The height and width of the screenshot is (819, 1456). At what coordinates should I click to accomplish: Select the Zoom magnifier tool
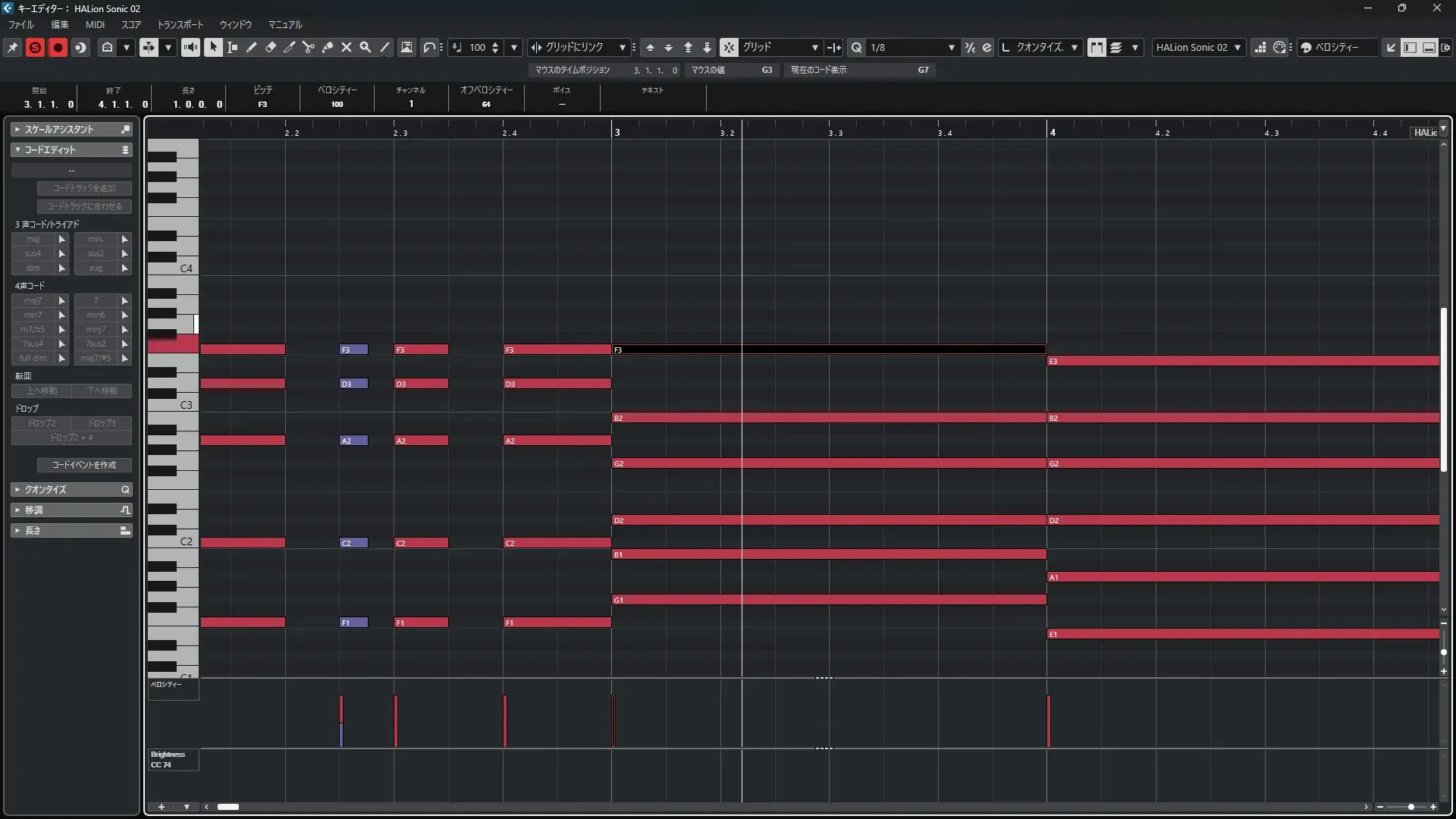click(x=366, y=47)
